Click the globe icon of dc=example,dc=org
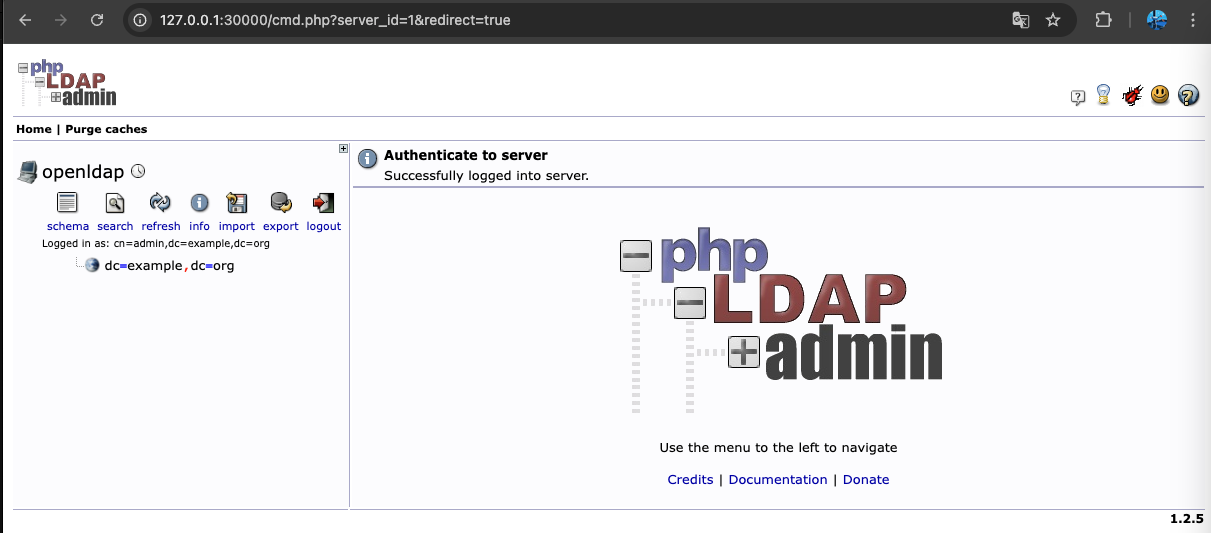Viewport: 1211px width, 533px height. [x=92, y=265]
